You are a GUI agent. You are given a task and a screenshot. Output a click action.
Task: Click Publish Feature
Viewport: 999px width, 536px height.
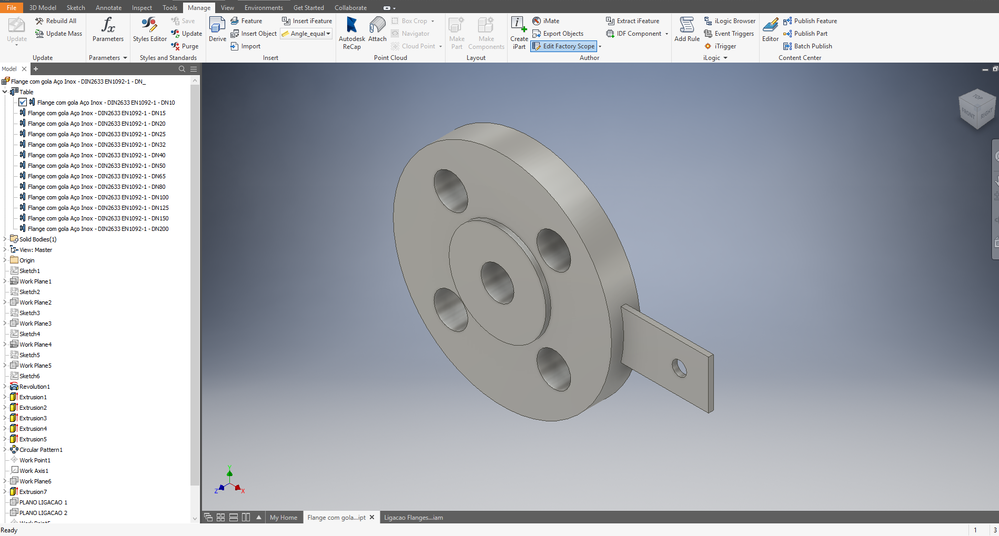click(x=810, y=21)
